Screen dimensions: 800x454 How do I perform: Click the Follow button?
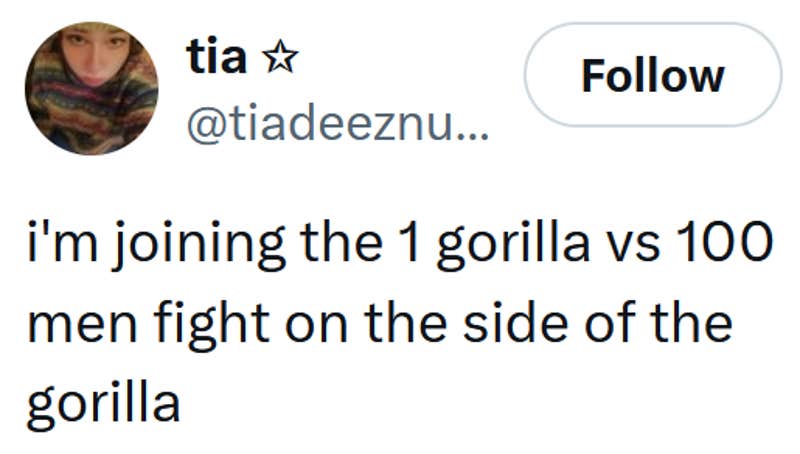652,76
